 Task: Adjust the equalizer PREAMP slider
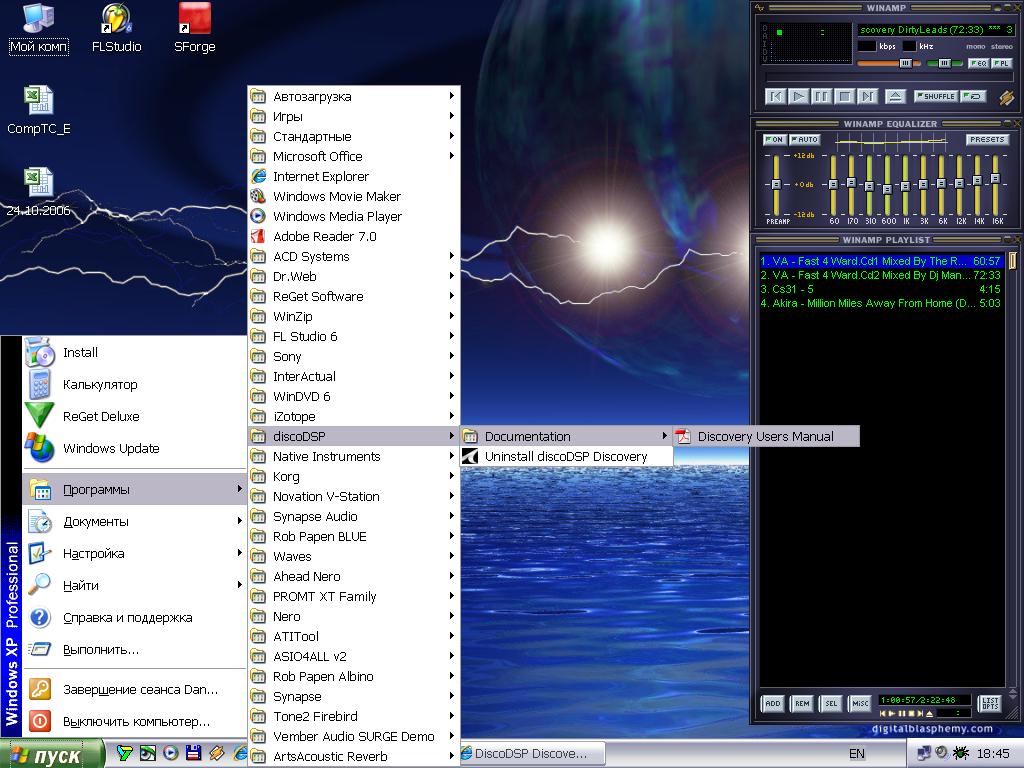pyautogui.click(x=776, y=185)
